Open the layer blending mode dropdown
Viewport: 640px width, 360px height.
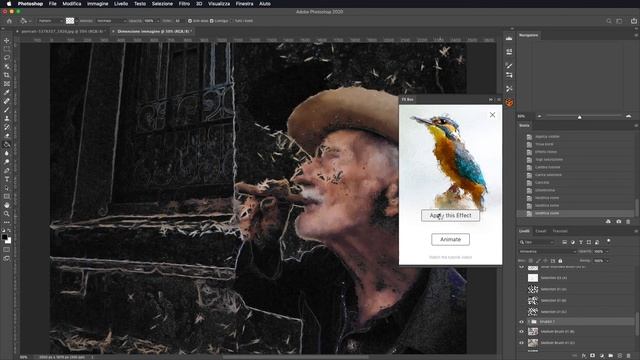point(547,251)
